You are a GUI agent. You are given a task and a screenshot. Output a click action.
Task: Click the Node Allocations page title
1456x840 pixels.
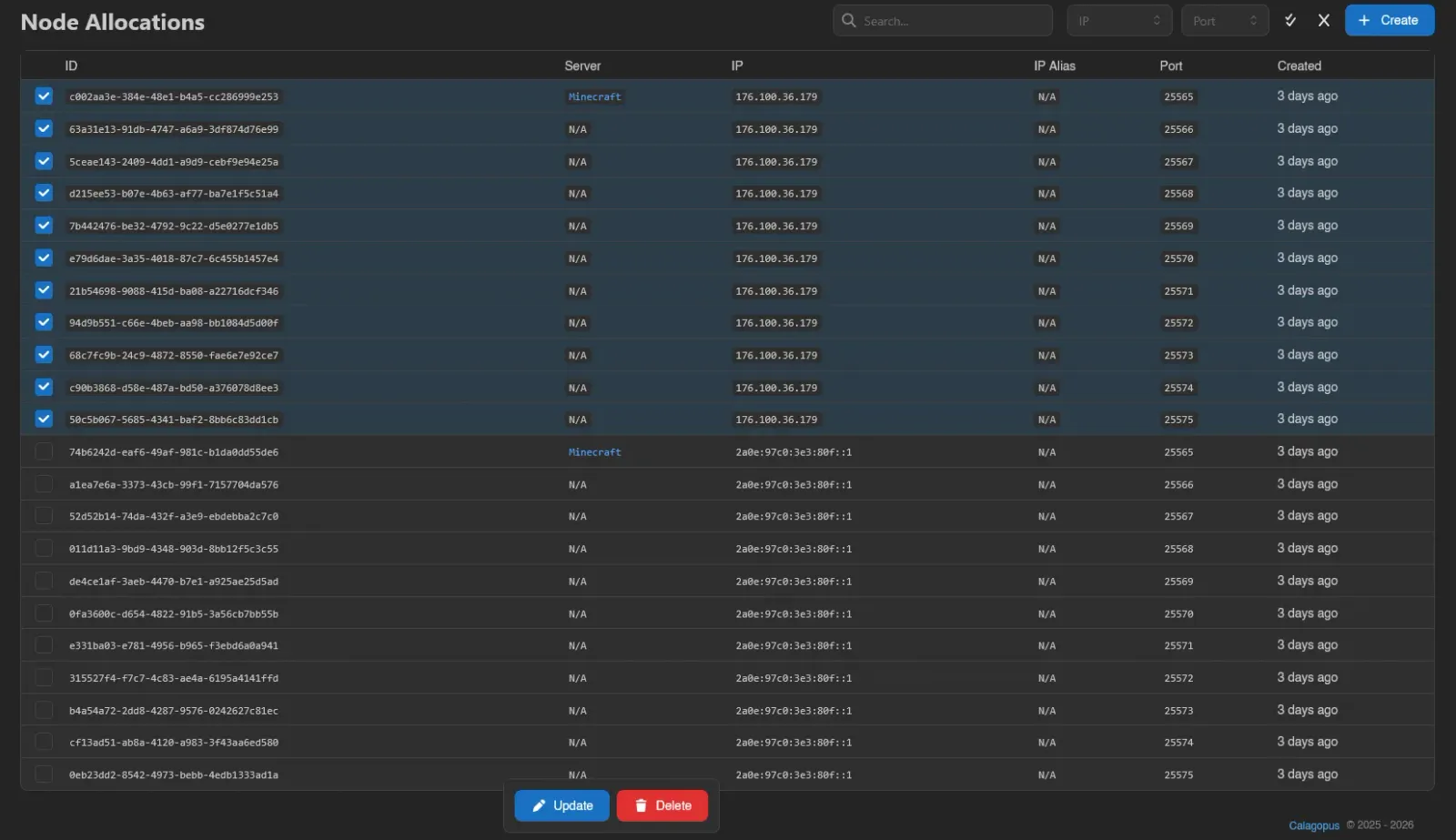[113, 22]
